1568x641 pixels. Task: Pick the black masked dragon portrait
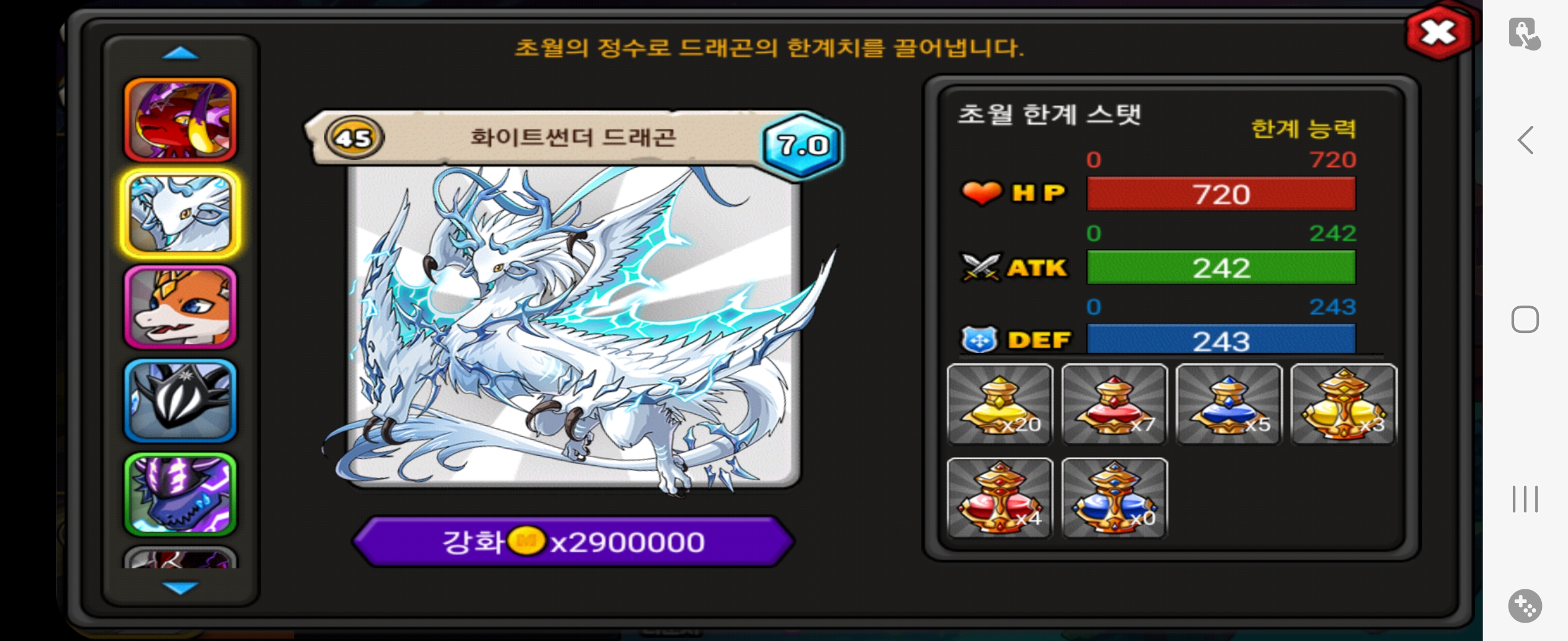pyautogui.click(x=180, y=401)
